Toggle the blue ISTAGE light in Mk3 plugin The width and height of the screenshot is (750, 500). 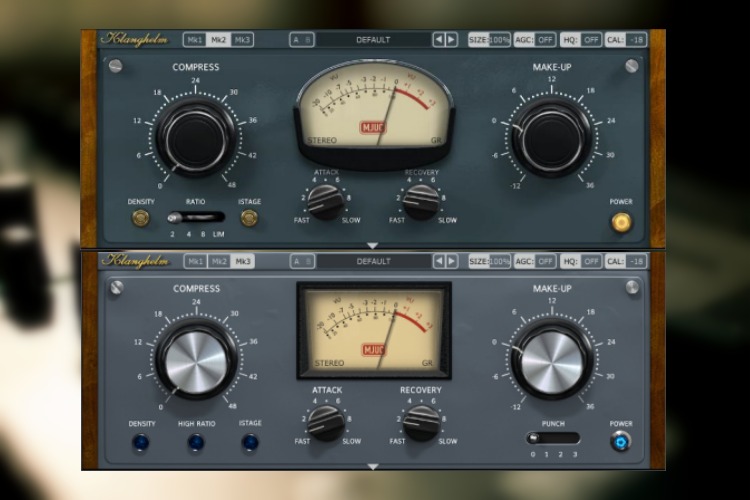pos(250,443)
